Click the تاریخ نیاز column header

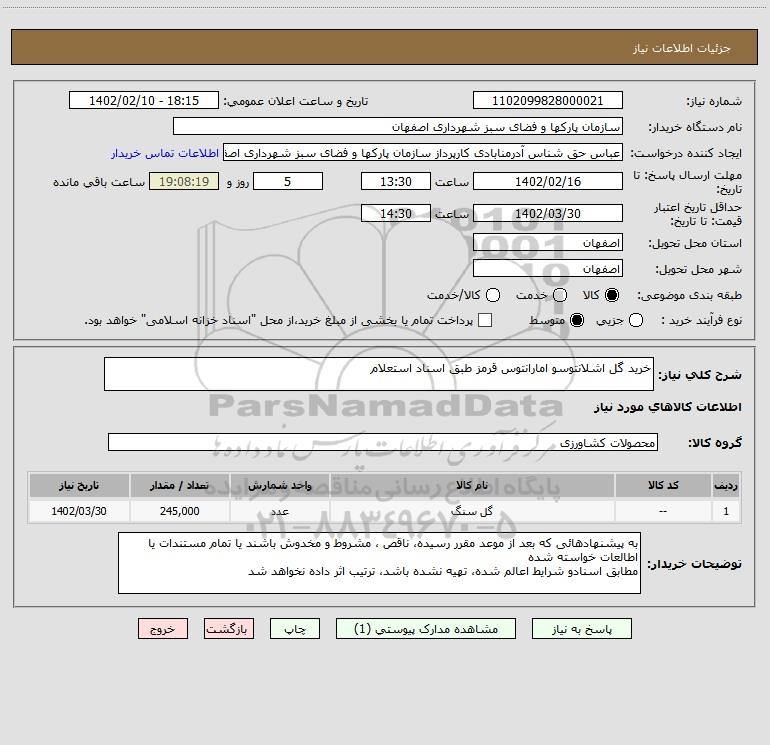point(79,485)
